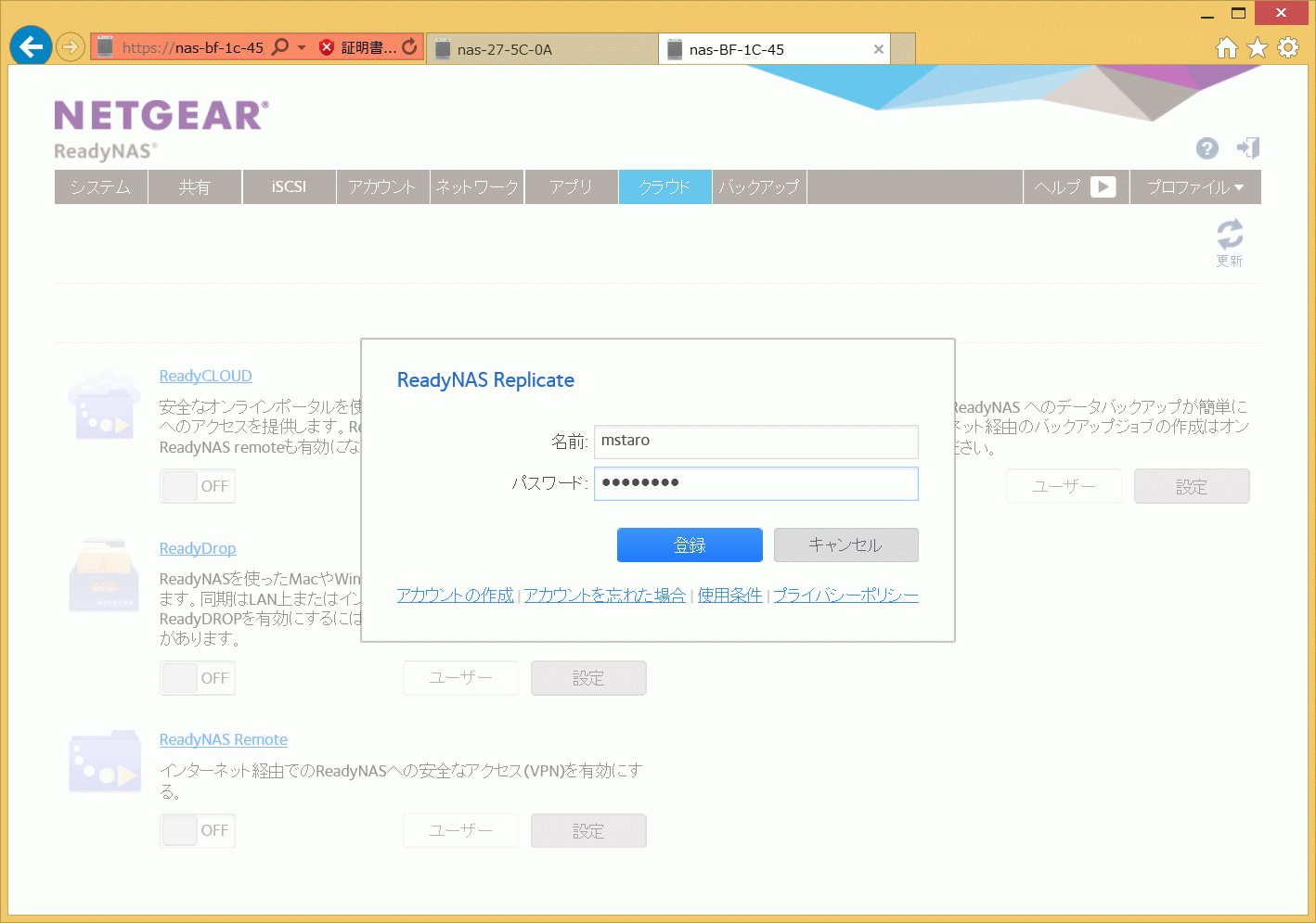Click the パスワード input field
Screen dimensions: 1316x923
[x=755, y=483]
